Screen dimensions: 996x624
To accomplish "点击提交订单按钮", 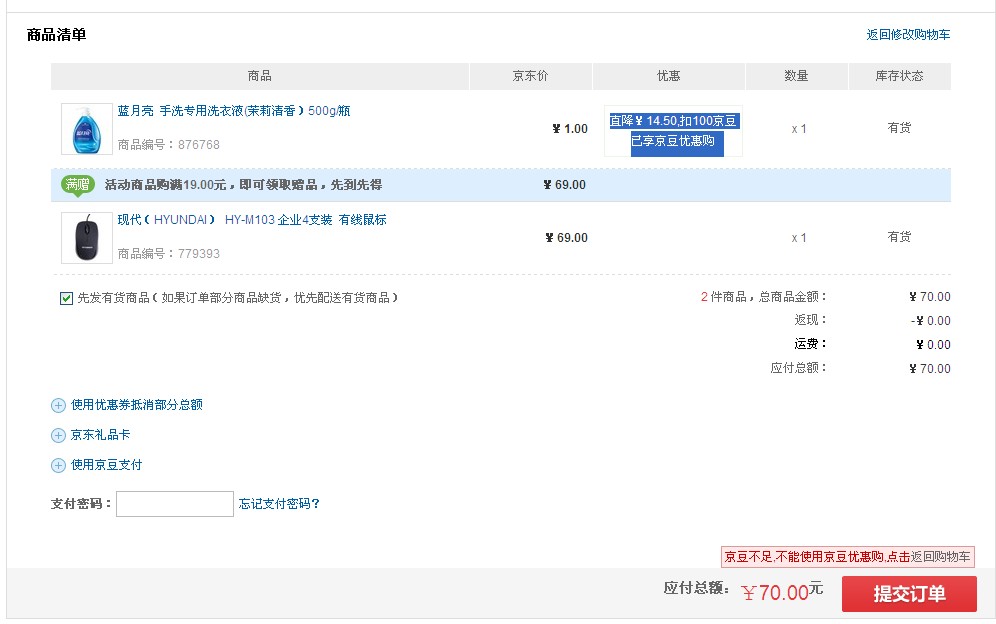I will pyautogui.click(x=911, y=593).
